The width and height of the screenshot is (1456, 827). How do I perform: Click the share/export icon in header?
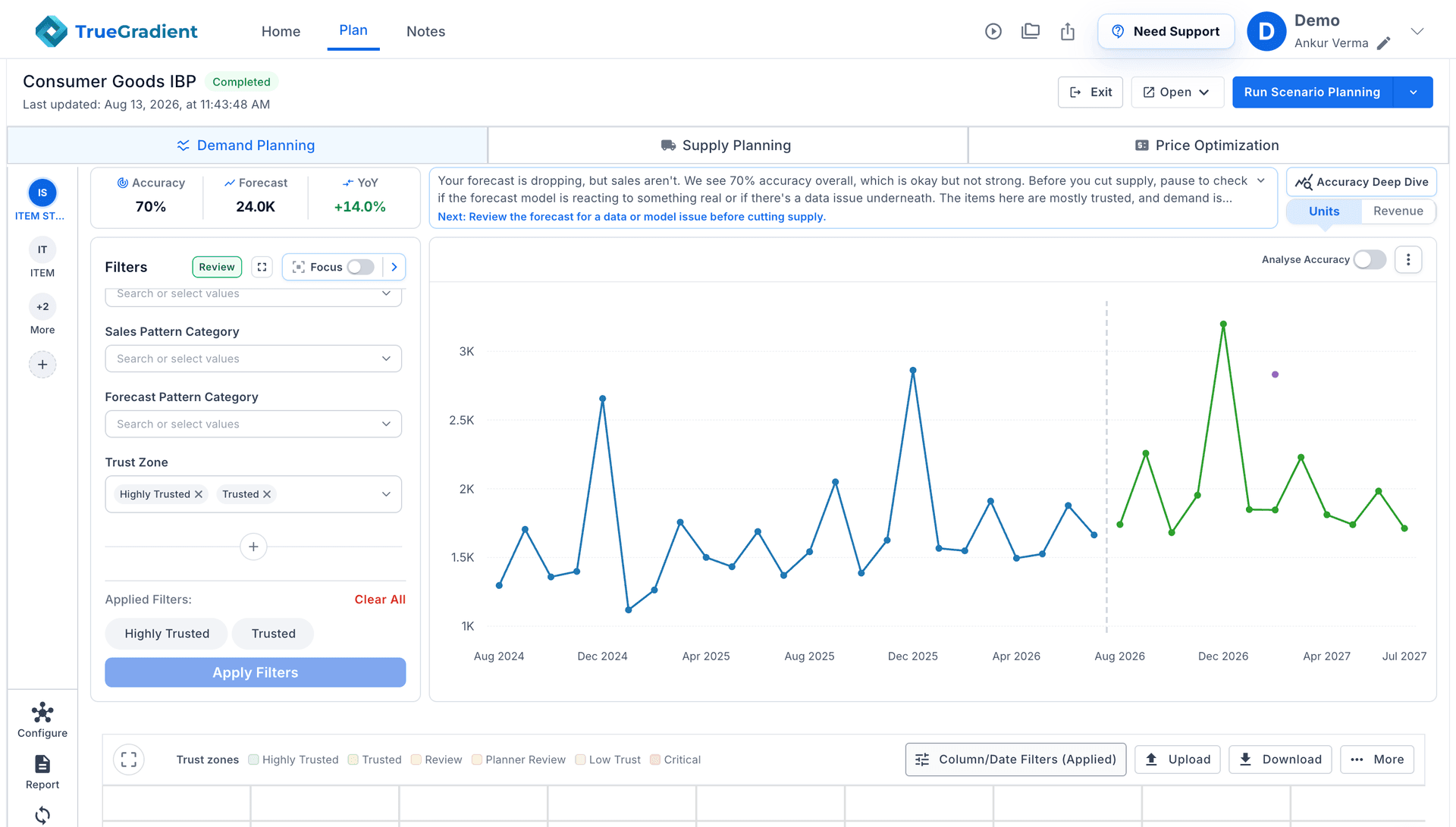click(1068, 31)
